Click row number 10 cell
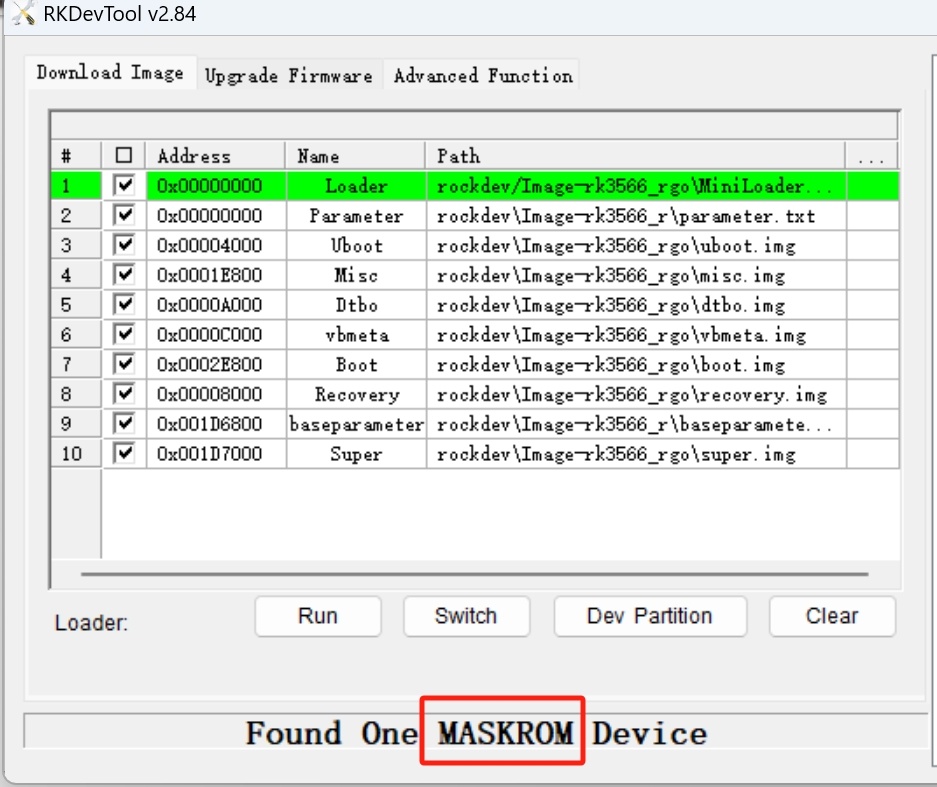Viewport: 937px width, 787px height. coord(76,454)
